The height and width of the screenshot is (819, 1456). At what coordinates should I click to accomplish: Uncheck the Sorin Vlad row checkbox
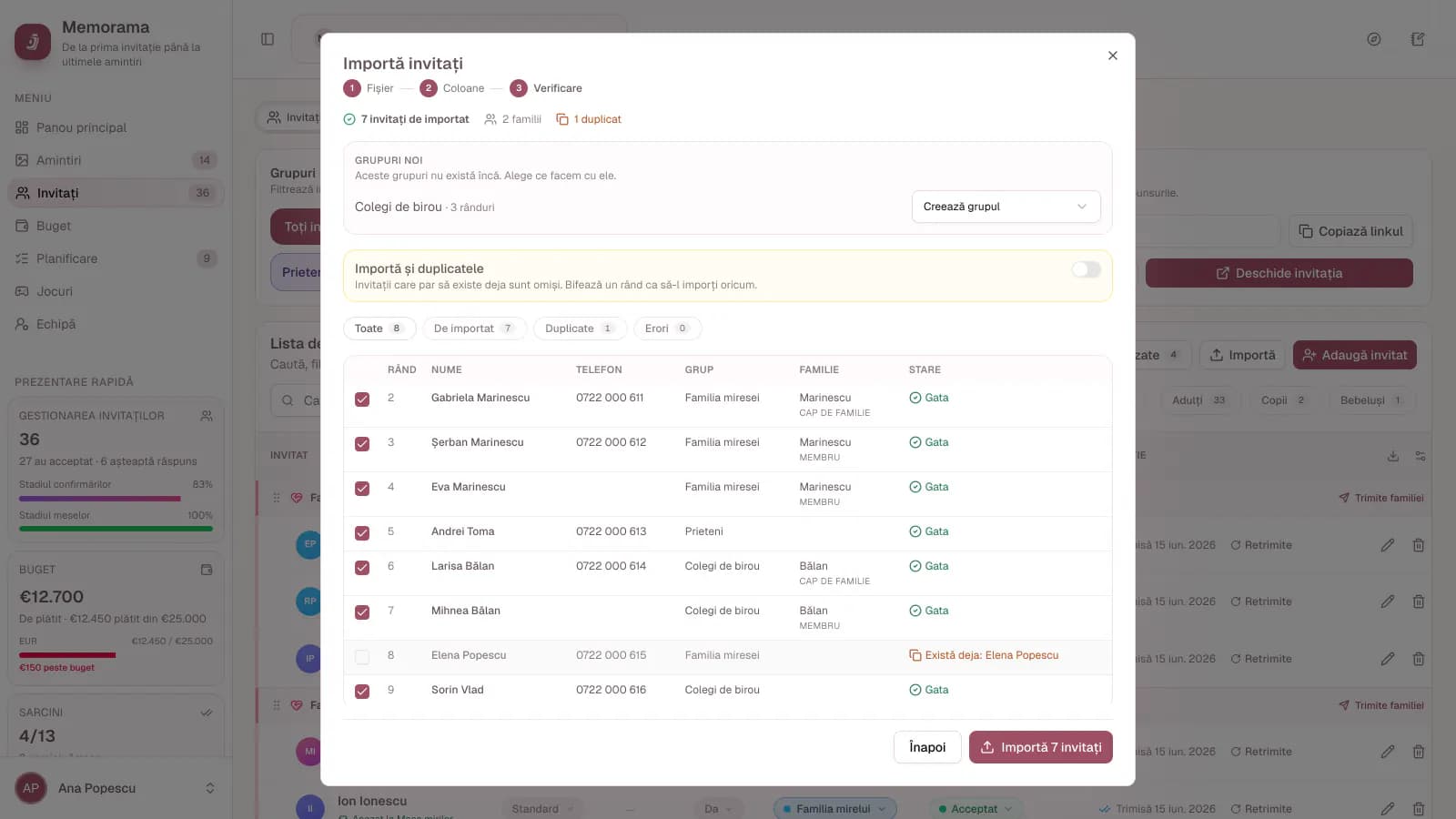coord(362,692)
